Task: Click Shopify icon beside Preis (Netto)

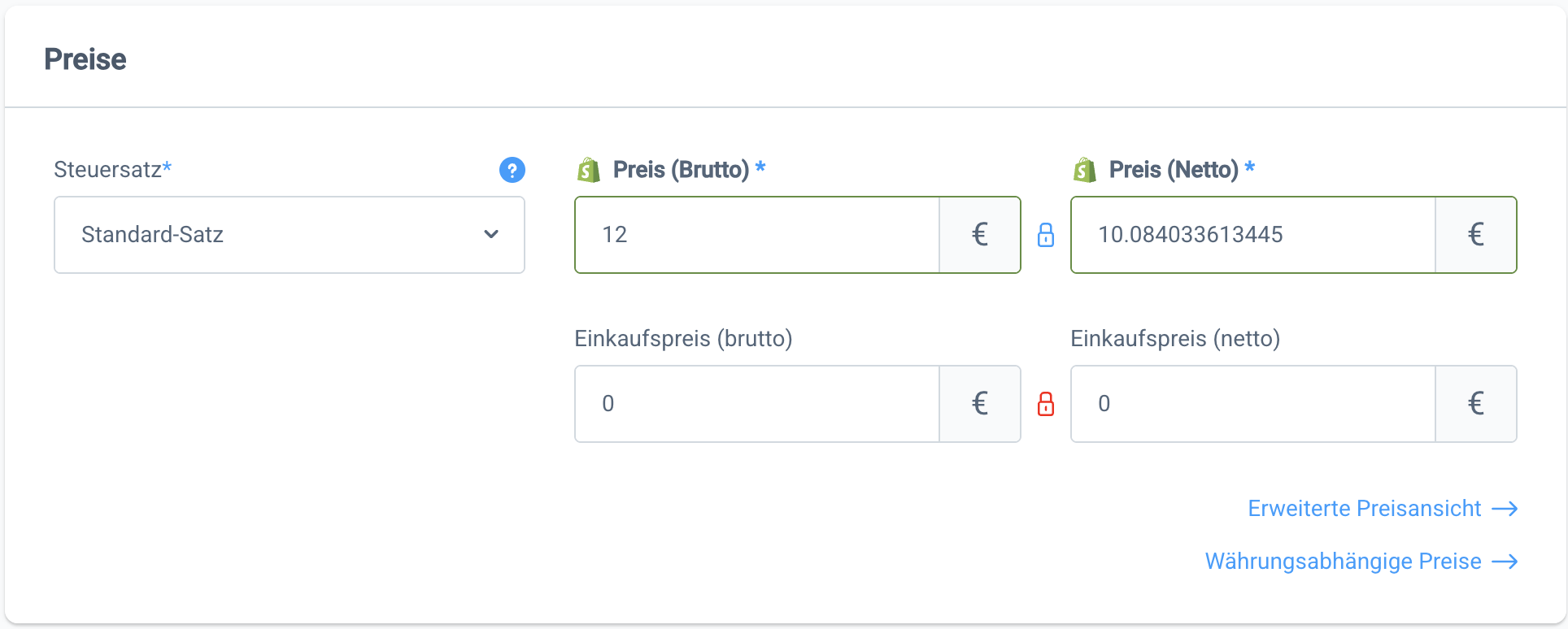Action: click(x=1084, y=170)
